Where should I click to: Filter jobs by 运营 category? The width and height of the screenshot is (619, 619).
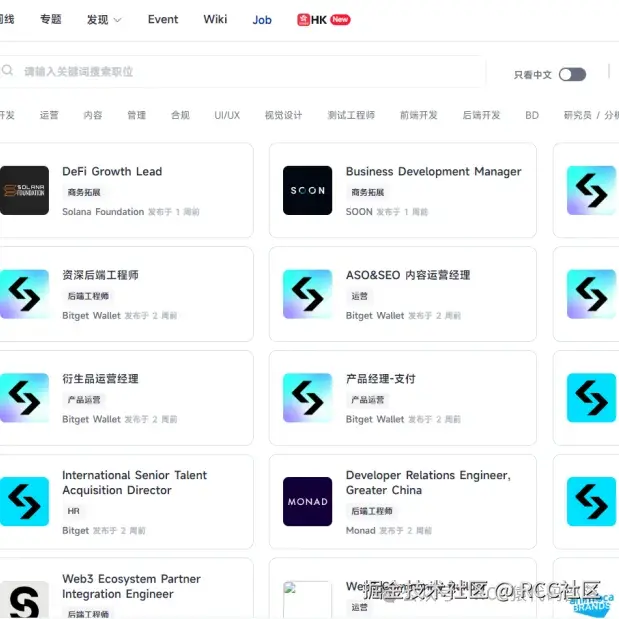49,115
